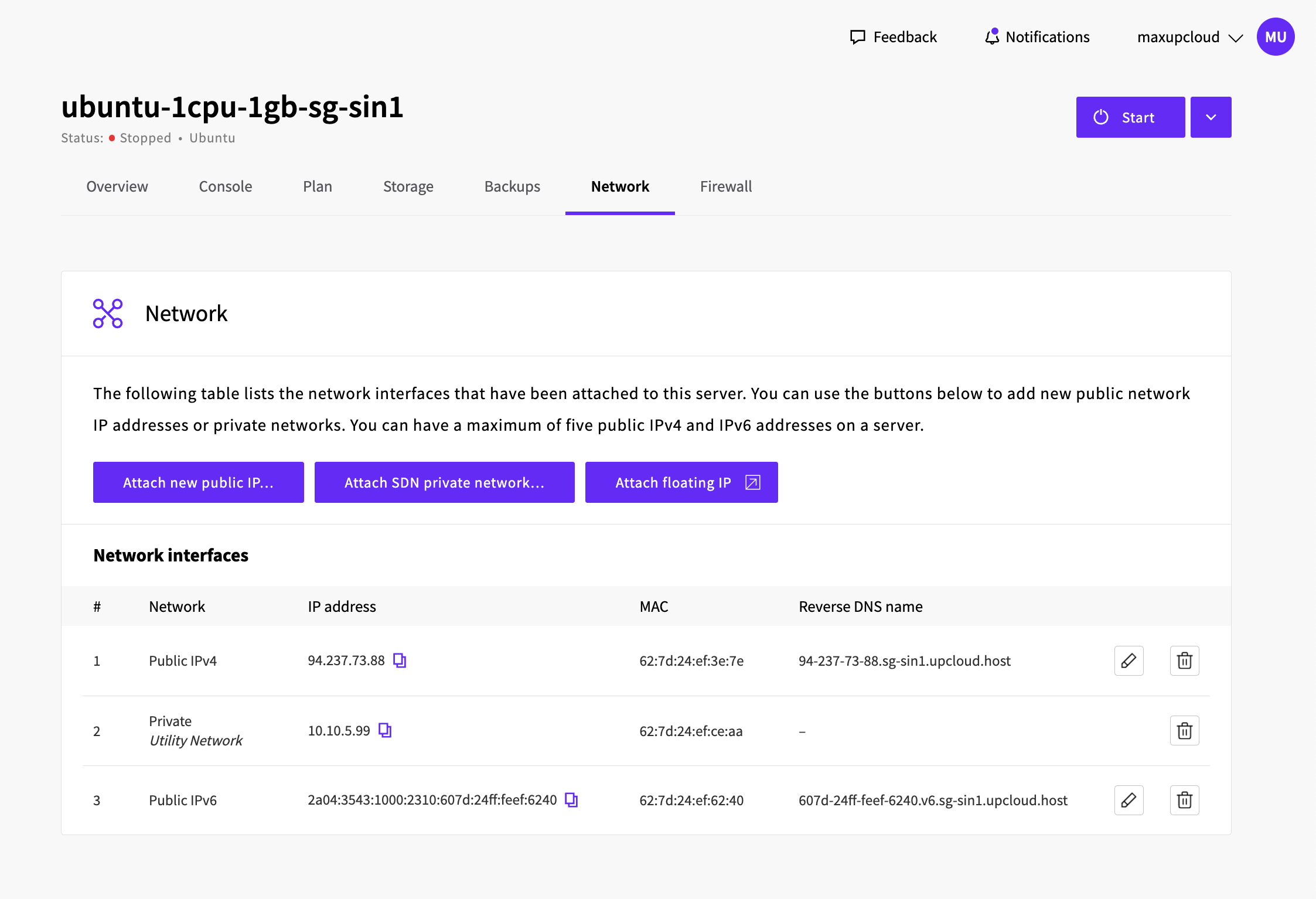
Task: Click the 62:7d:24:ef:ce:aa MAC address
Action: coord(691,731)
